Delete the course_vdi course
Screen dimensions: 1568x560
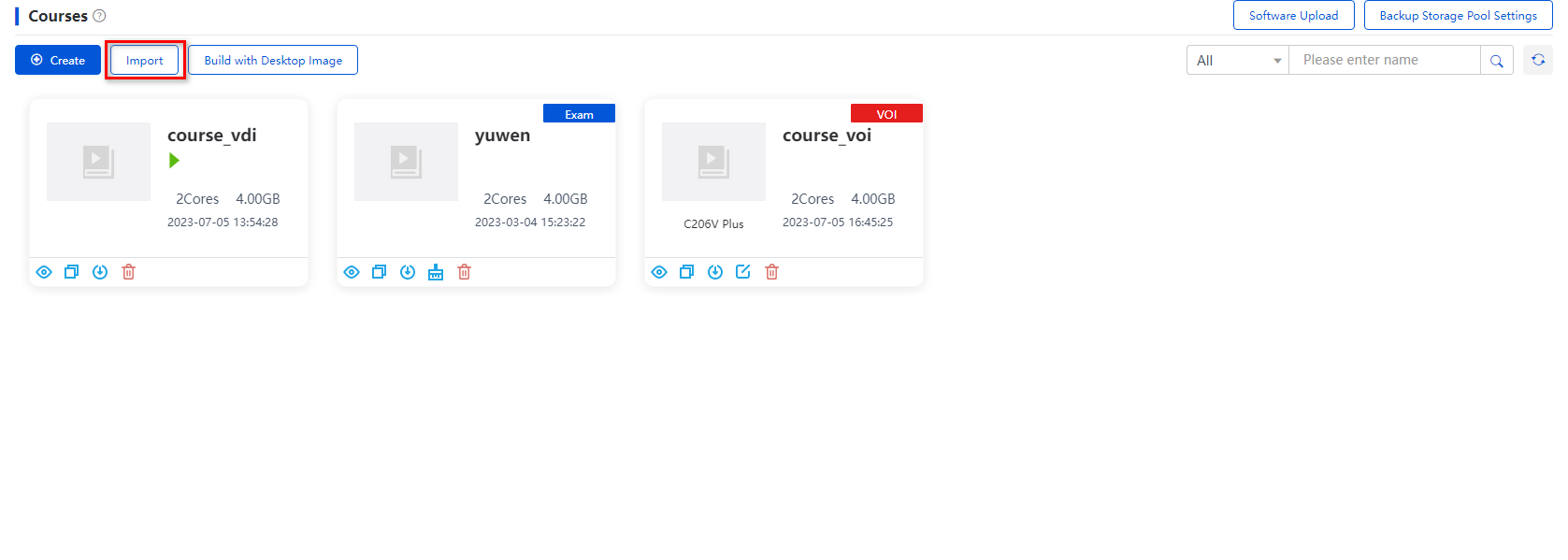click(x=129, y=272)
